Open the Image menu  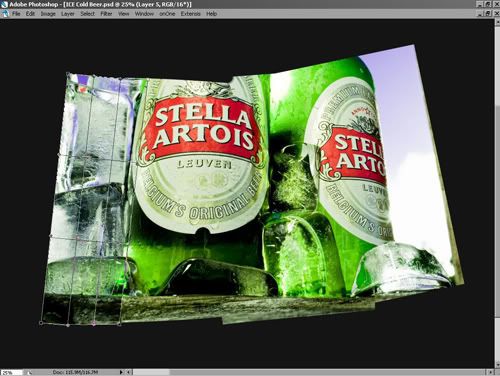pyautogui.click(x=48, y=14)
